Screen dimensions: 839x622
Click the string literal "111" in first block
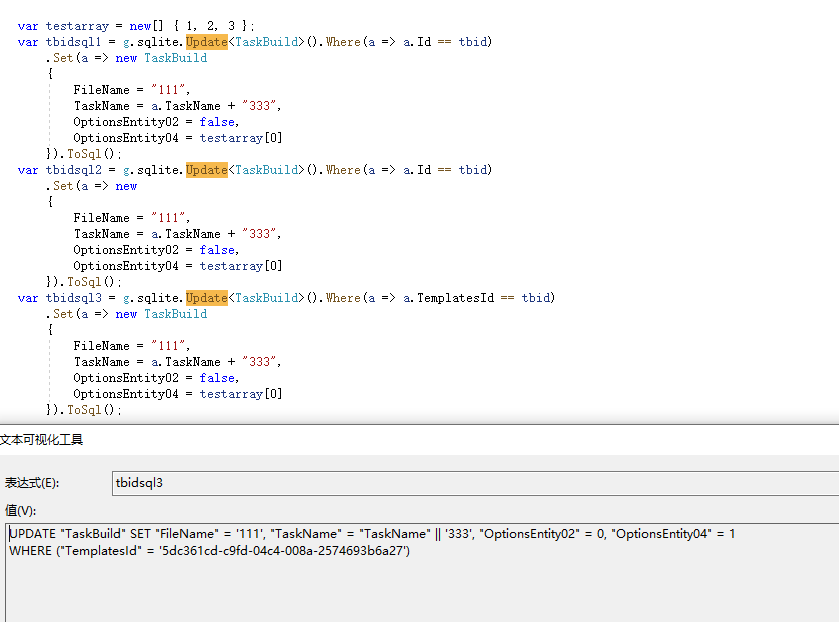(167, 89)
